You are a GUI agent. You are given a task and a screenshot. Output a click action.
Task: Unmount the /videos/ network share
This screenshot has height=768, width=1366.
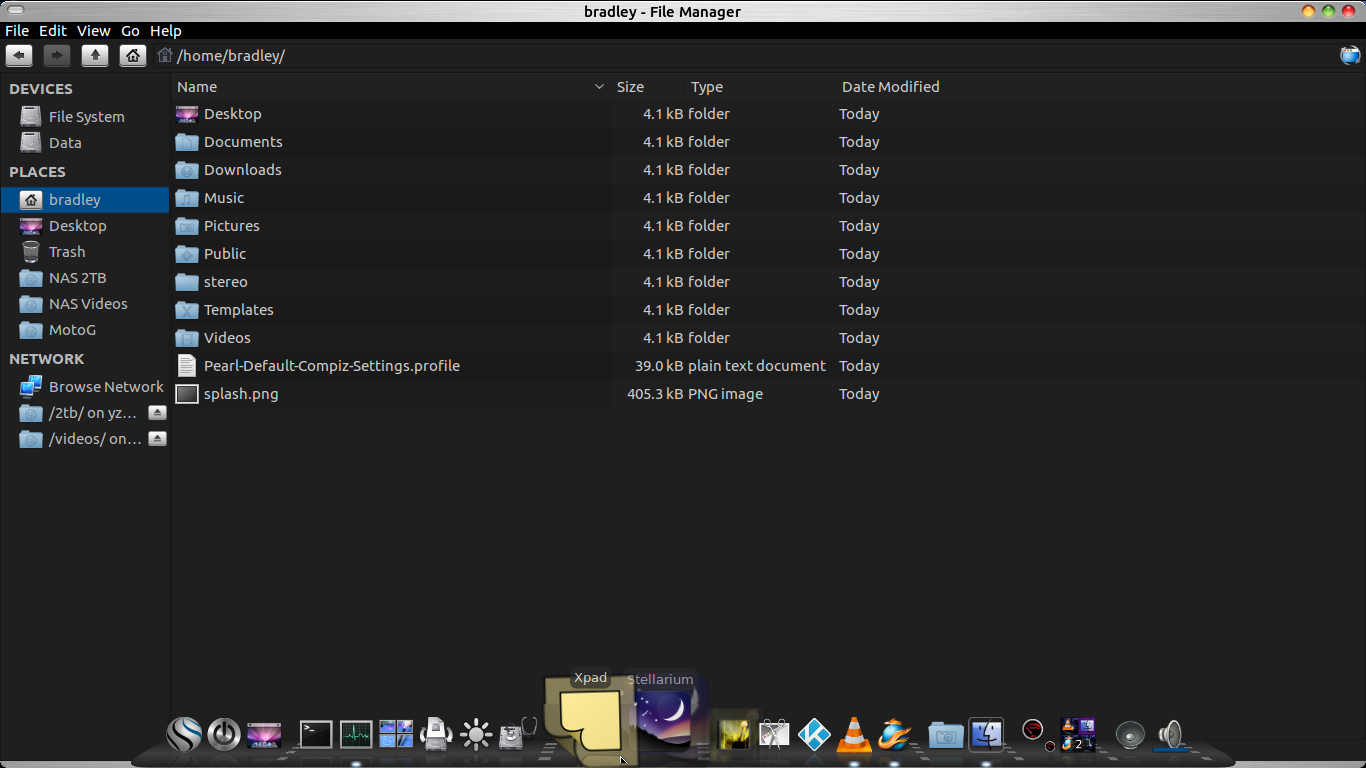pyautogui.click(x=157, y=439)
